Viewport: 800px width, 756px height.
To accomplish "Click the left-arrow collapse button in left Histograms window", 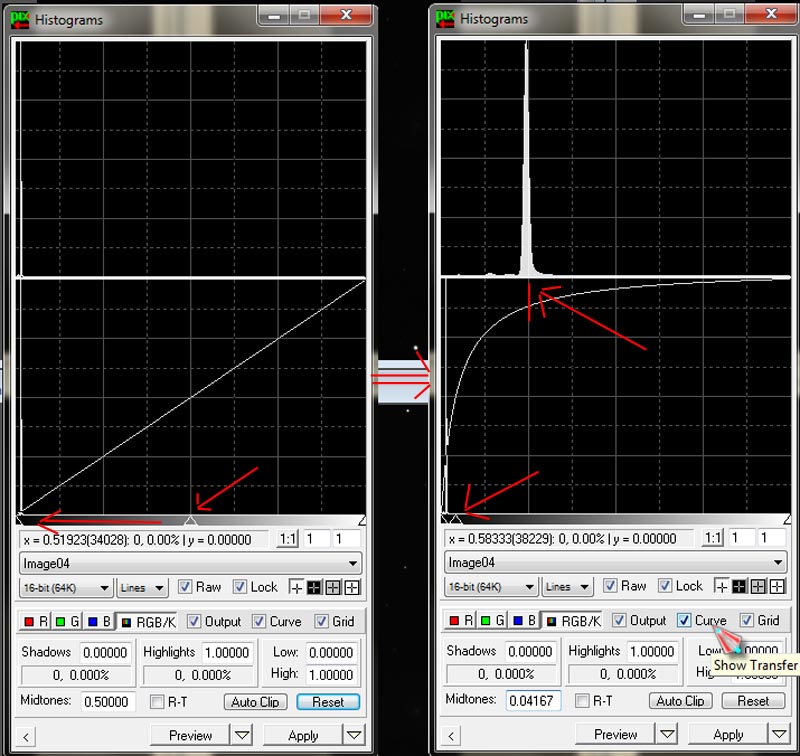I will pos(26,736).
